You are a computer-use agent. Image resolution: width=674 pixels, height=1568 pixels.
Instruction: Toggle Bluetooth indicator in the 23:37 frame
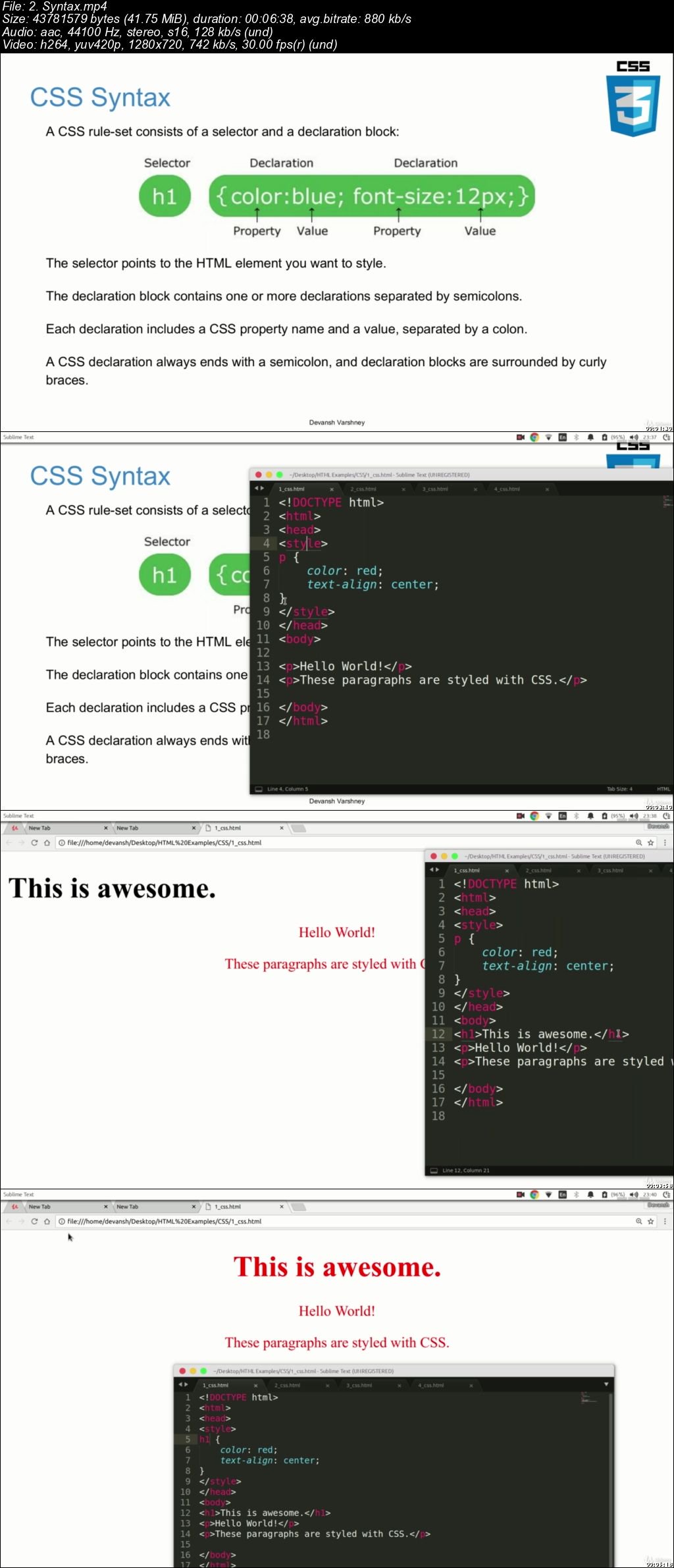pyautogui.click(x=576, y=437)
